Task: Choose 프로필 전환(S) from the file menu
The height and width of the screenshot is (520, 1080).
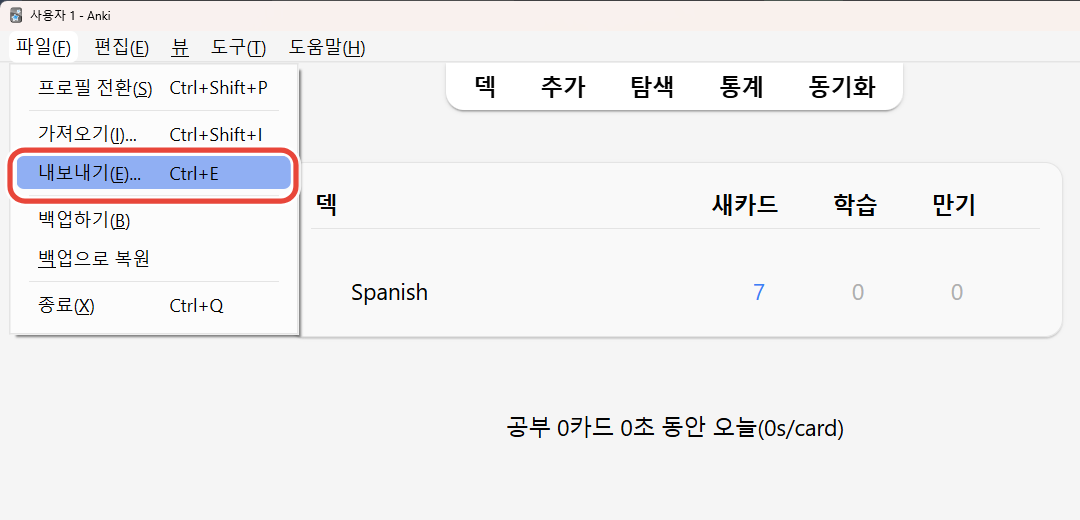Action: click(x=154, y=88)
